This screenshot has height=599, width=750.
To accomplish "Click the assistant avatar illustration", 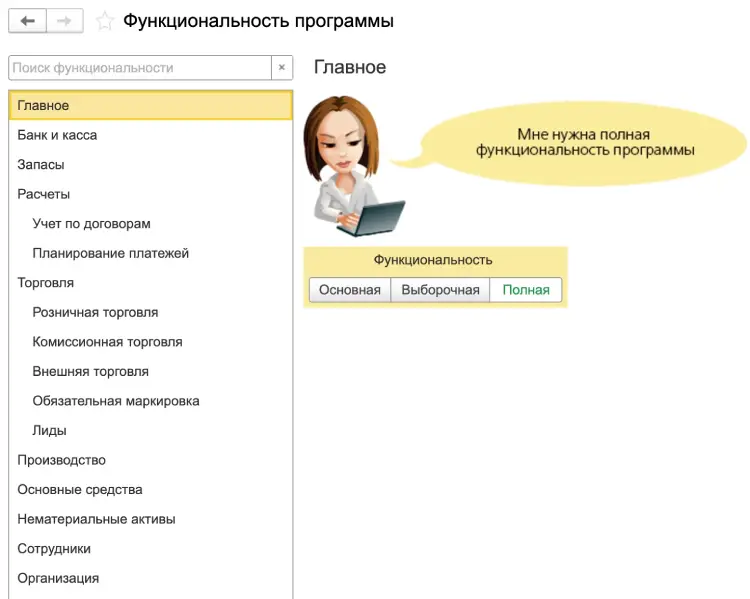I will tap(349, 163).
